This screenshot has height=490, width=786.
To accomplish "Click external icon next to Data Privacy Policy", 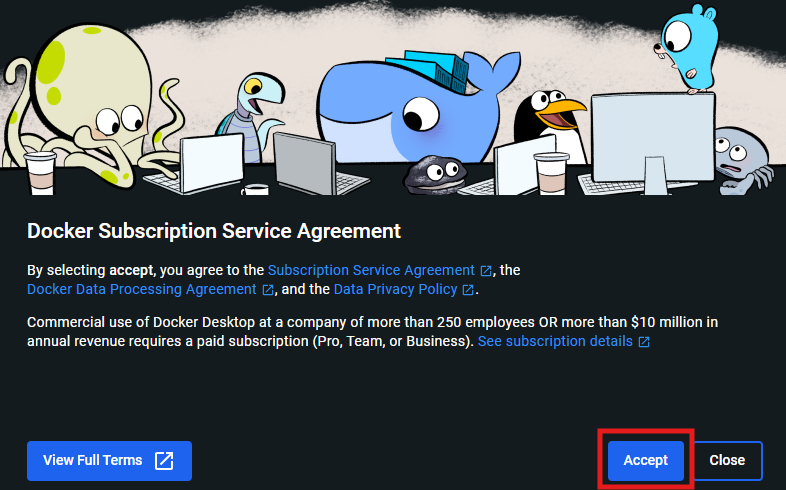I will (x=468, y=290).
